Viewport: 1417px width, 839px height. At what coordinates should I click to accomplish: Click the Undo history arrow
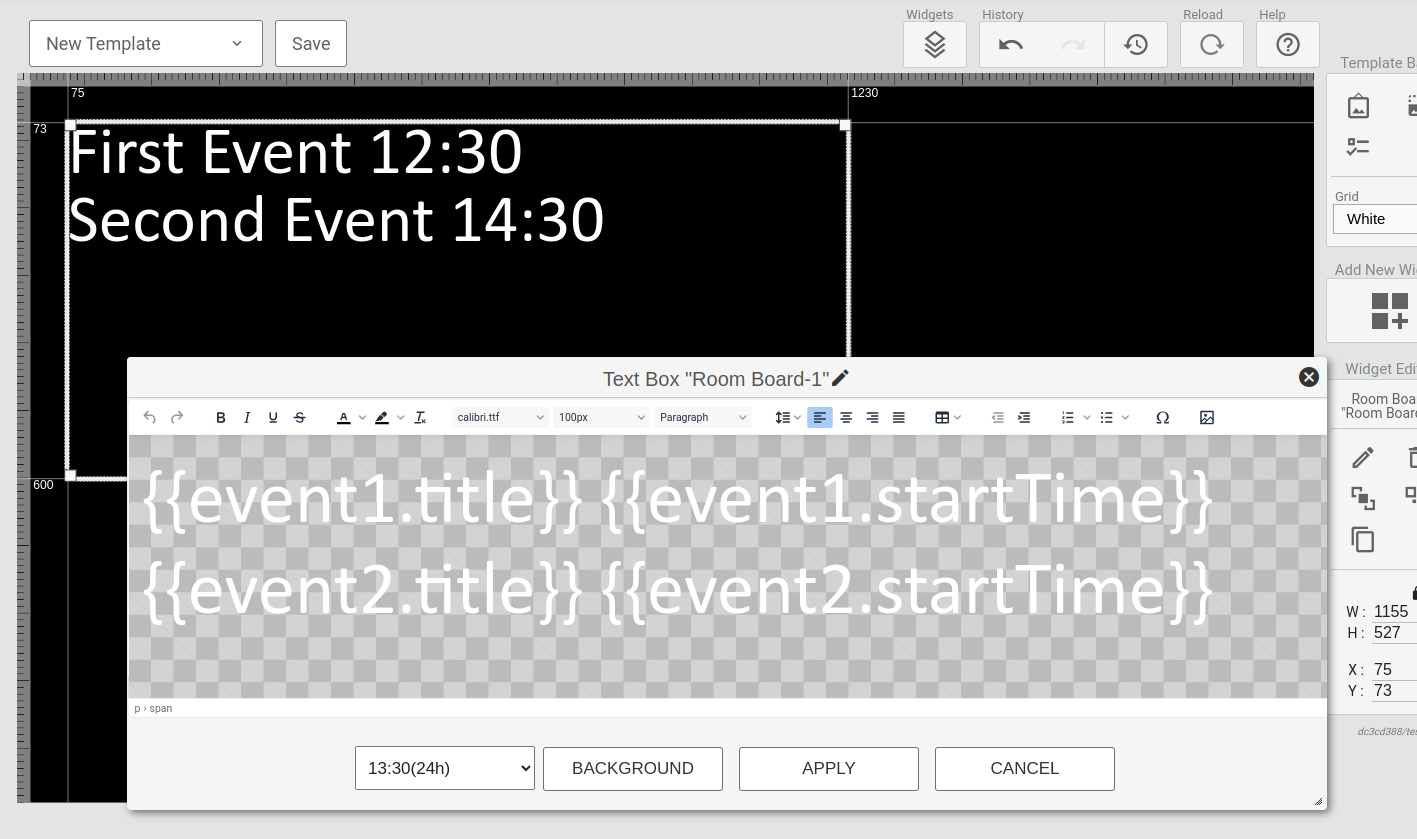1010,44
